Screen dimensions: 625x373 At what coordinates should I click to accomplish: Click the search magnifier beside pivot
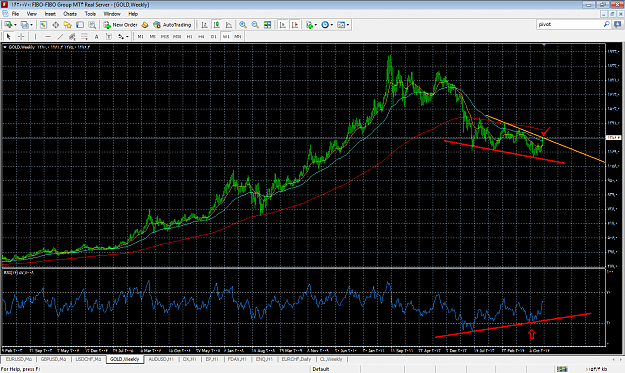(606, 24)
